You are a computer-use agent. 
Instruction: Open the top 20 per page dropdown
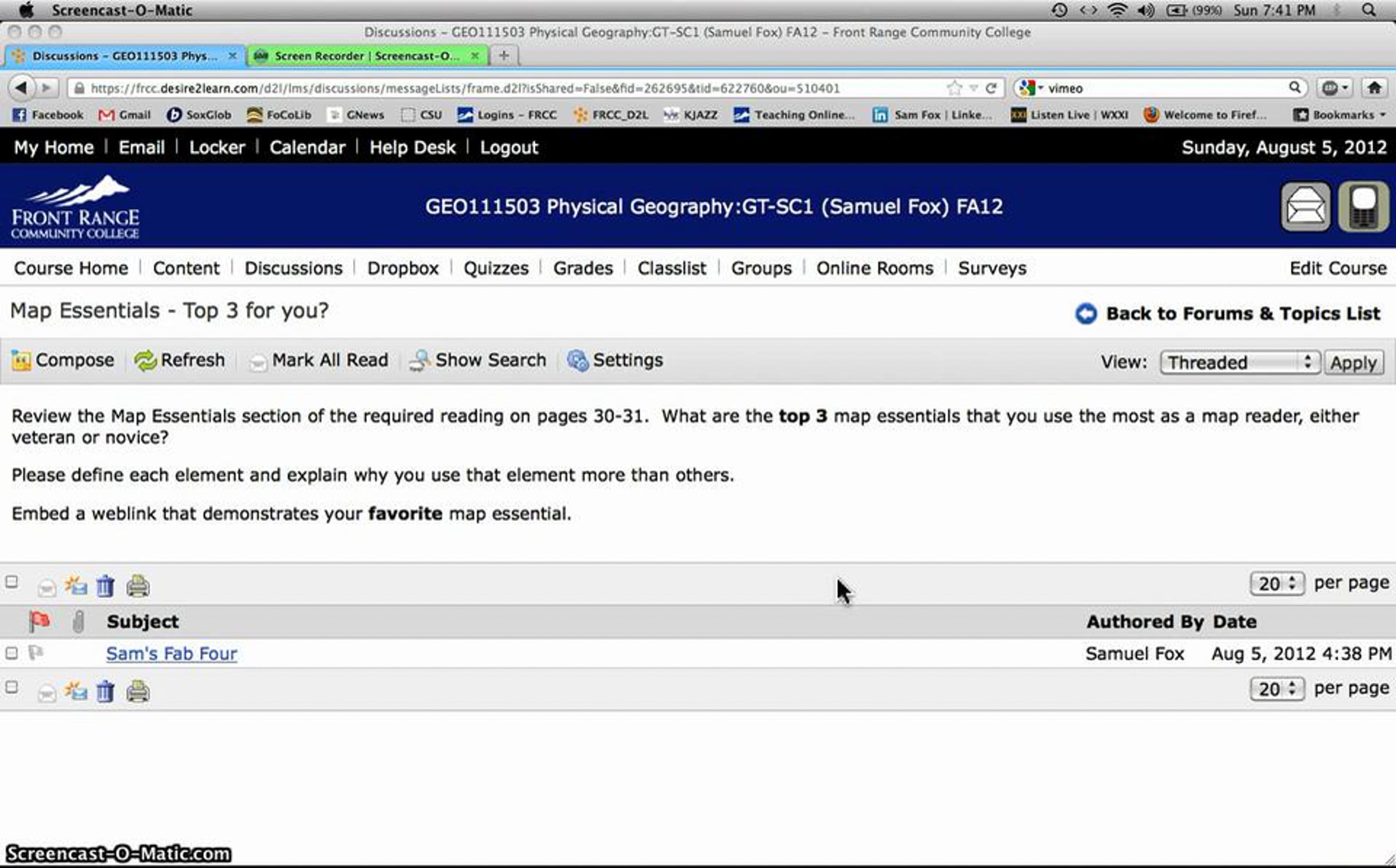click(1277, 583)
